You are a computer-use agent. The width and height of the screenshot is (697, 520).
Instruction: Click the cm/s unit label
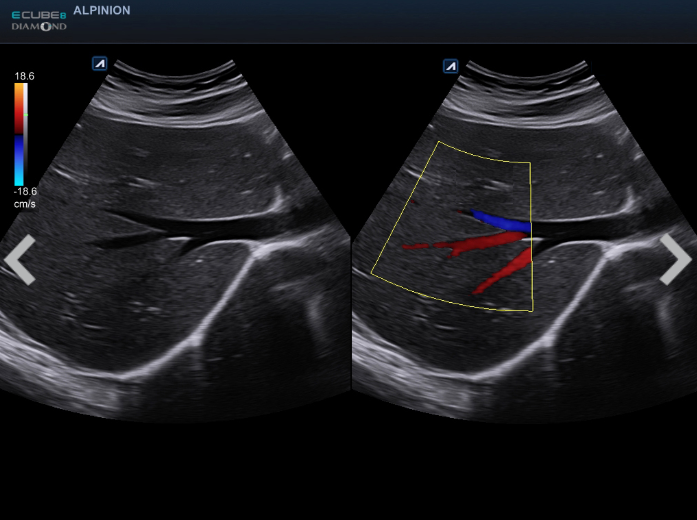coord(25,204)
